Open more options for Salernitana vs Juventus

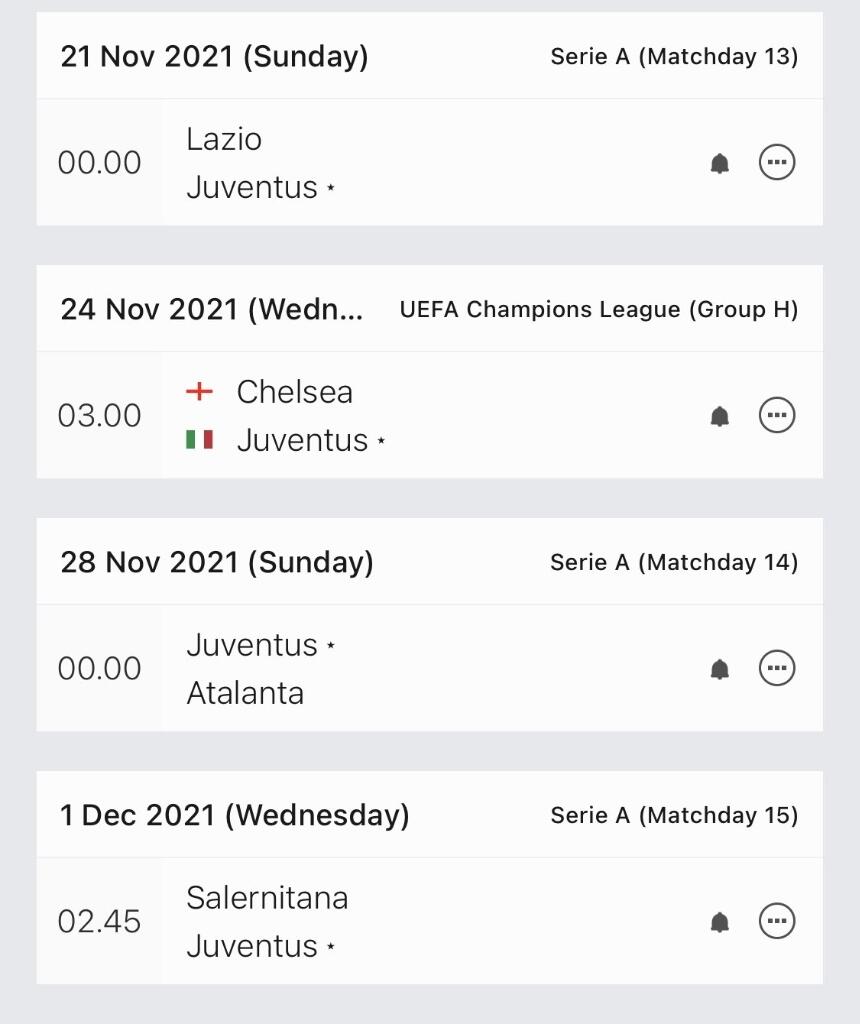pos(777,921)
